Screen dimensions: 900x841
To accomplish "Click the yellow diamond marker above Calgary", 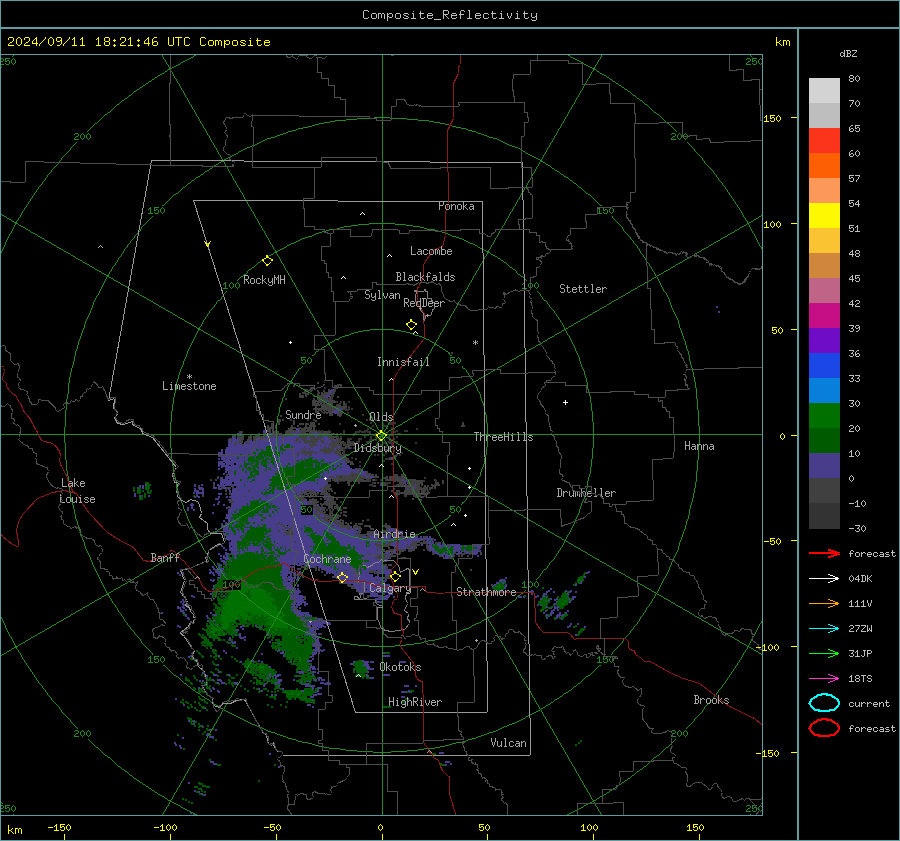I will point(395,576).
